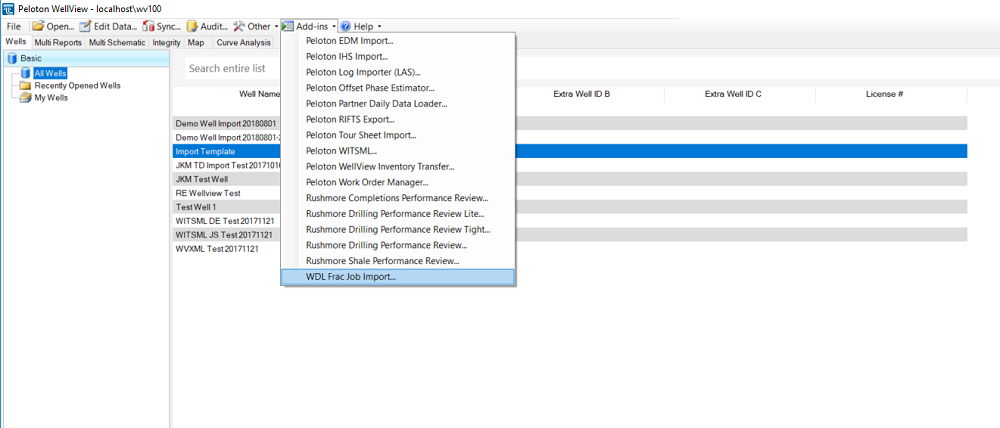Image resolution: width=1000 pixels, height=428 pixels.
Task: Open the File menu
Action: [14, 26]
